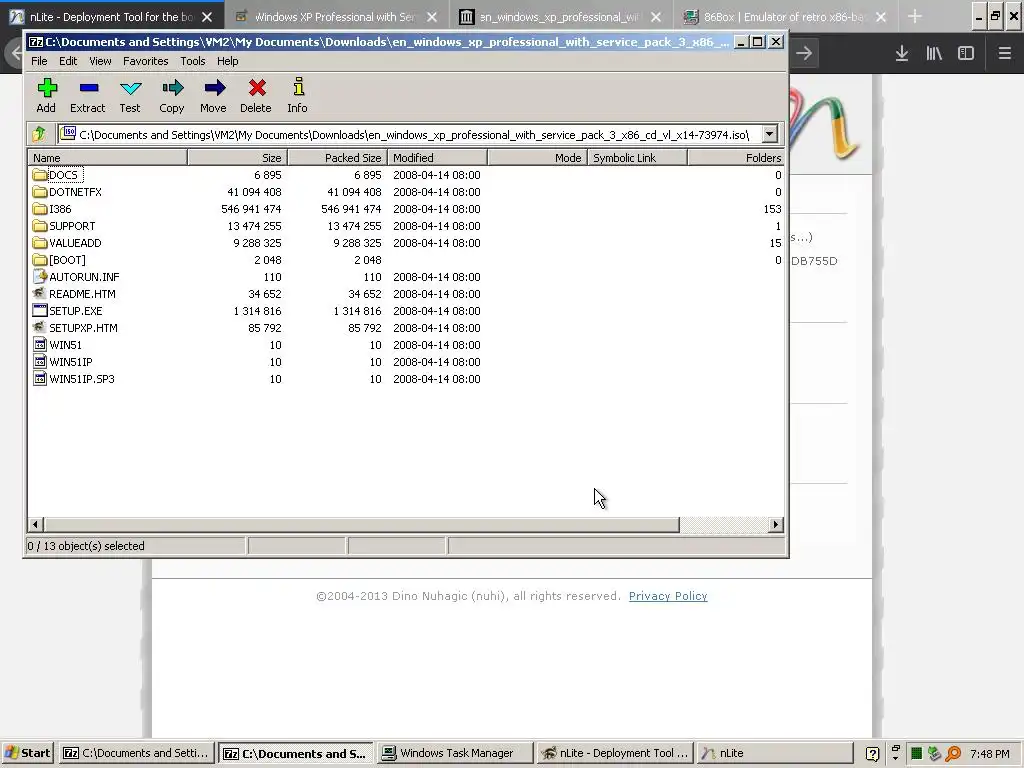Click the Move toolbar icon
The height and width of the screenshot is (768, 1024).
point(214,88)
